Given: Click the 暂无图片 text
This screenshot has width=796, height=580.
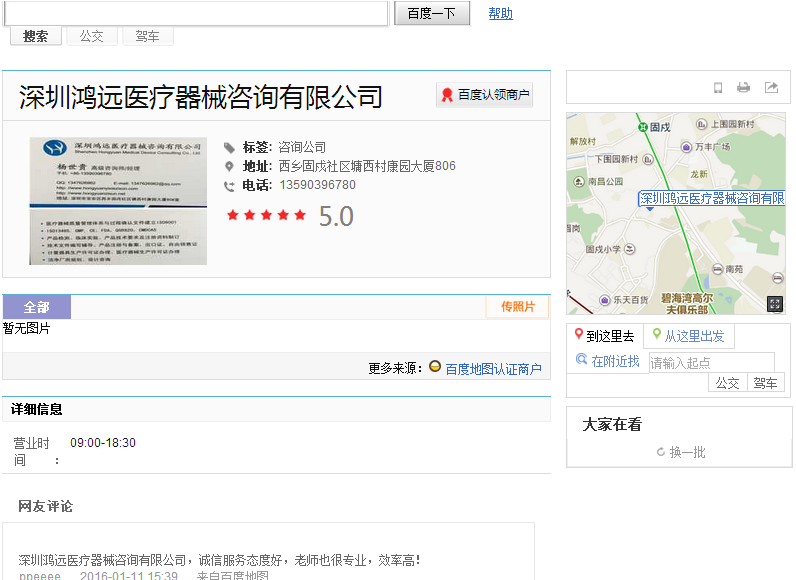Looking at the screenshot, I should [26, 328].
